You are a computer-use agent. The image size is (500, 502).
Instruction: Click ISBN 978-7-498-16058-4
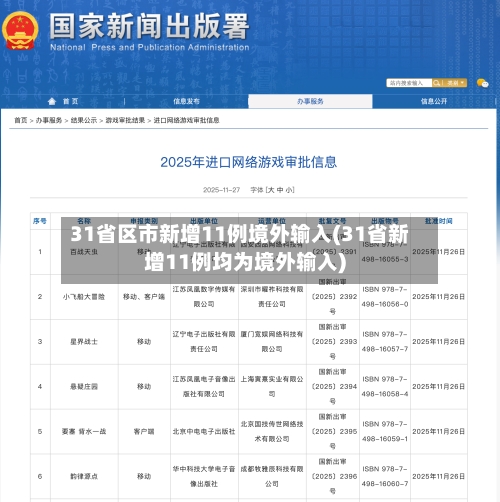click(x=385, y=387)
